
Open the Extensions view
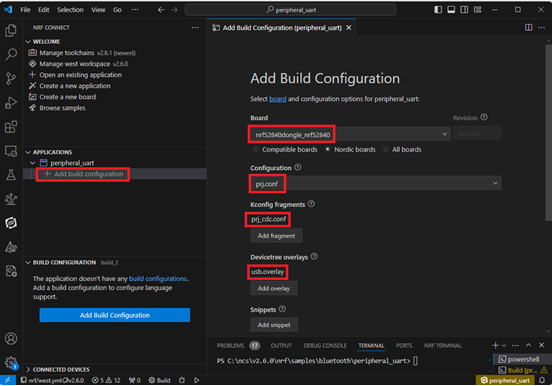[x=11, y=126]
